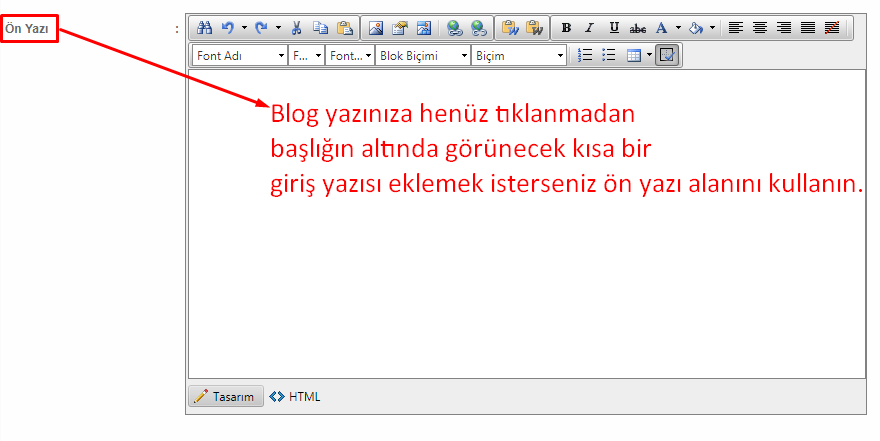Image resolution: width=880 pixels, height=441 pixels.
Task: Open the background color picker arrow
Action: [x=712, y=27]
